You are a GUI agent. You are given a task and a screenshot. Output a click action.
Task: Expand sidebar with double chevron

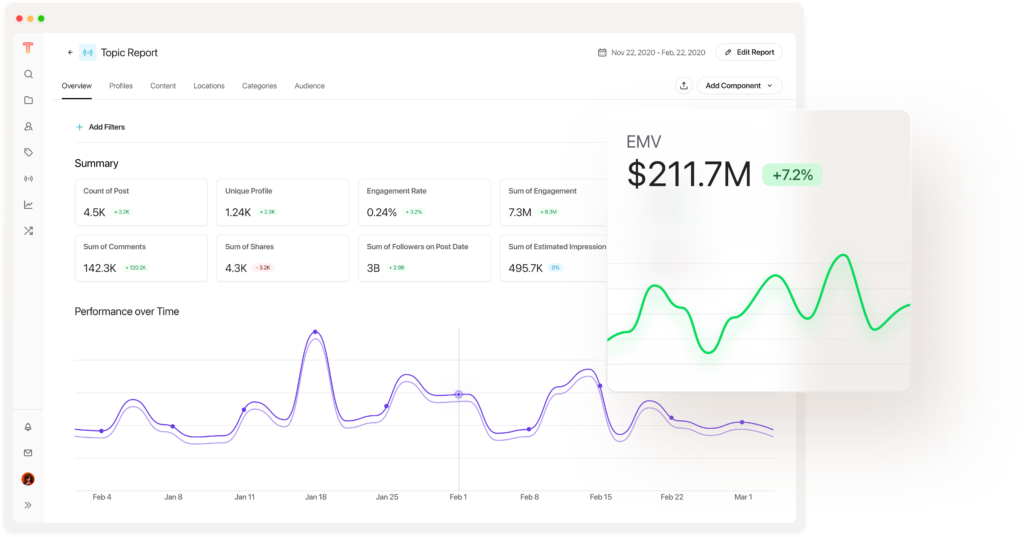tap(28, 505)
